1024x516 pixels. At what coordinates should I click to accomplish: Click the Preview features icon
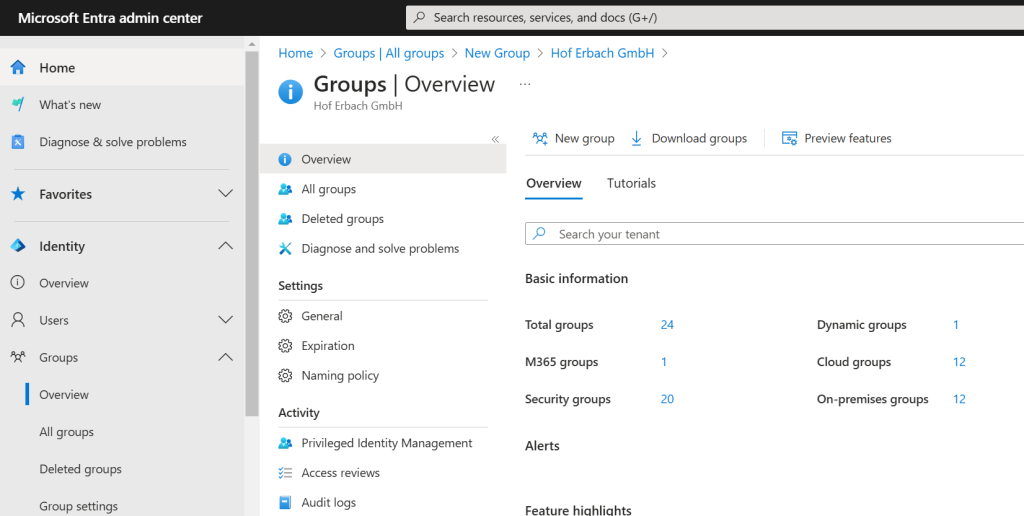click(789, 138)
